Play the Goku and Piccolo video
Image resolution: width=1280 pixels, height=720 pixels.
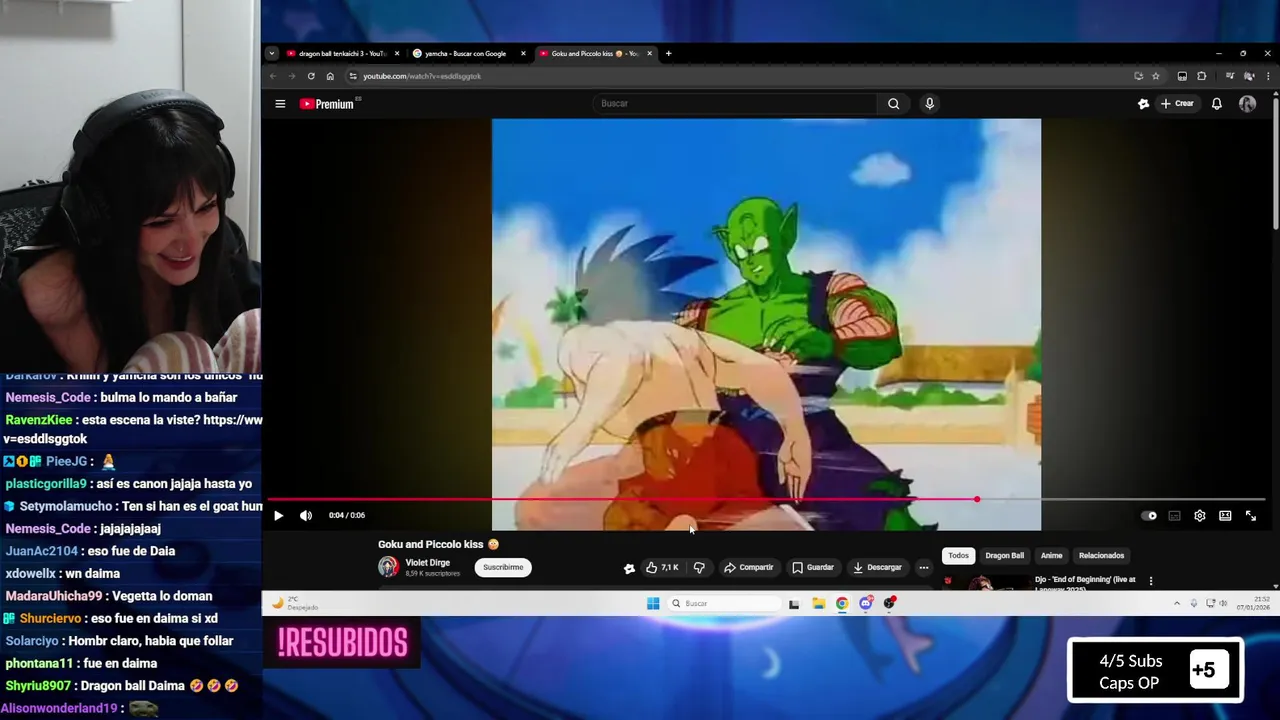(x=278, y=516)
